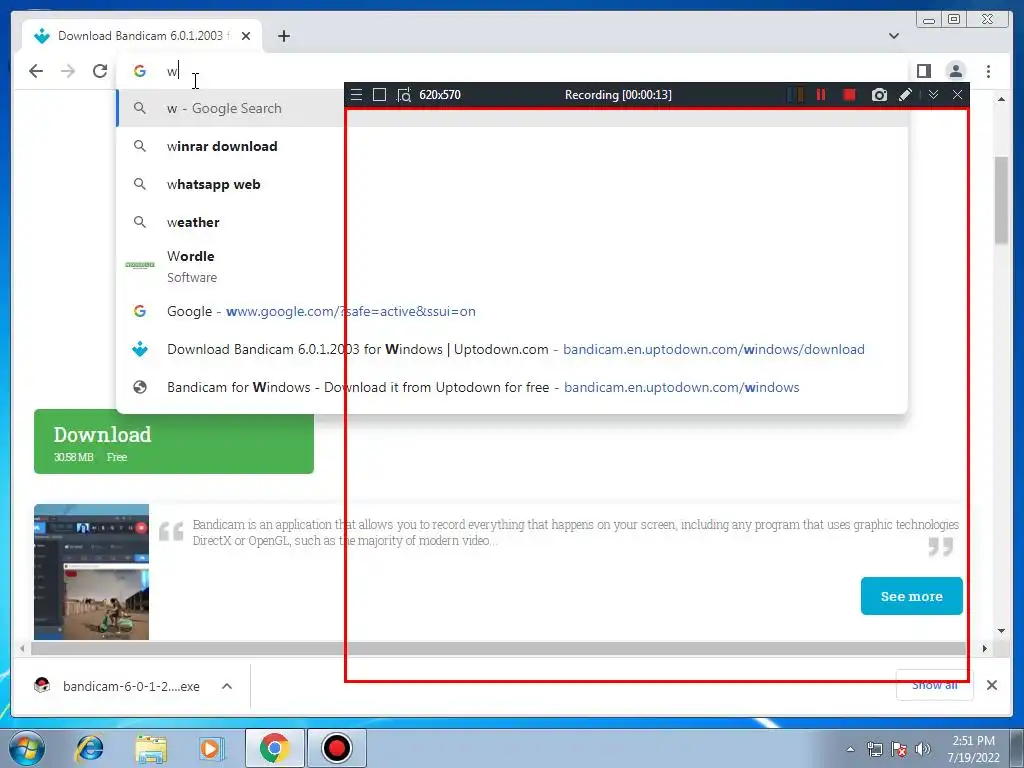This screenshot has width=1024, height=768.
Task: Open Action Center flag icon
Action: (x=899, y=749)
